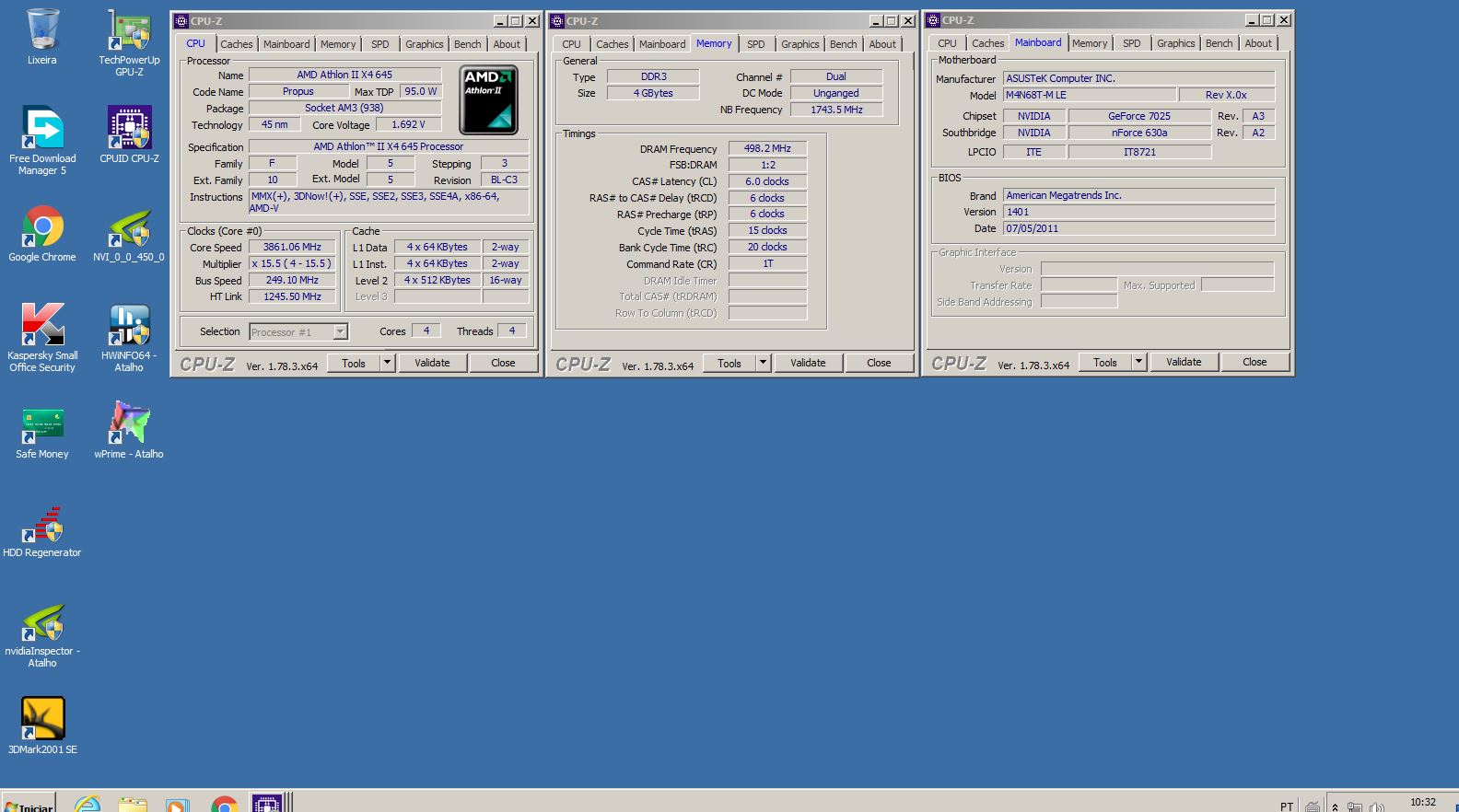The image size is (1459, 812).
Task: Select the CPU-Z taskbar button
Action: coord(267,803)
